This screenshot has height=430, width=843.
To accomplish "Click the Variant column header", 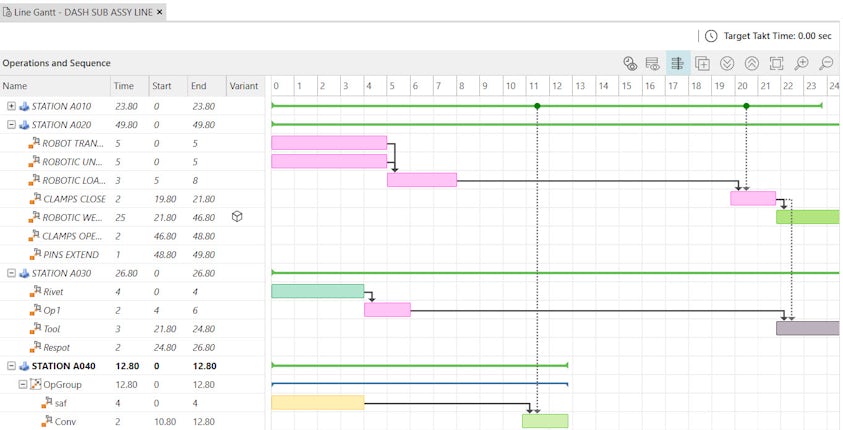I will [245, 86].
